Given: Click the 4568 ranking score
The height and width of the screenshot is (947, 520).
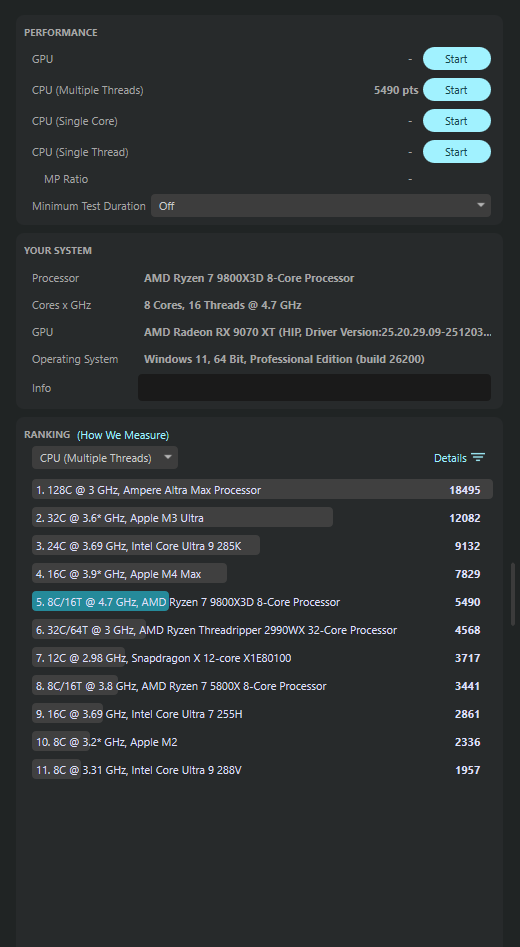Looking at the screenshot, I should (467, 630).
